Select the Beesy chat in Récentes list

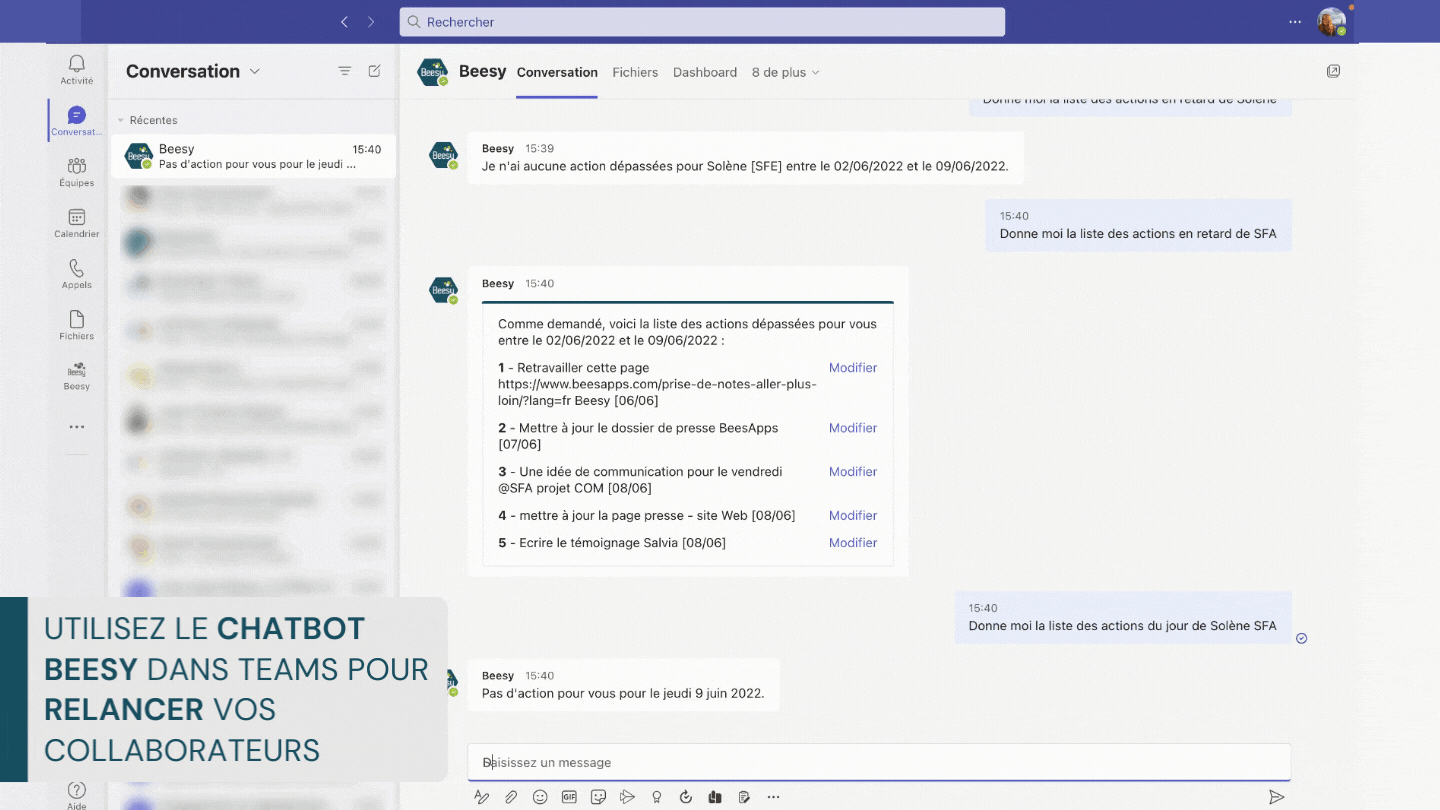coord(253,156)
